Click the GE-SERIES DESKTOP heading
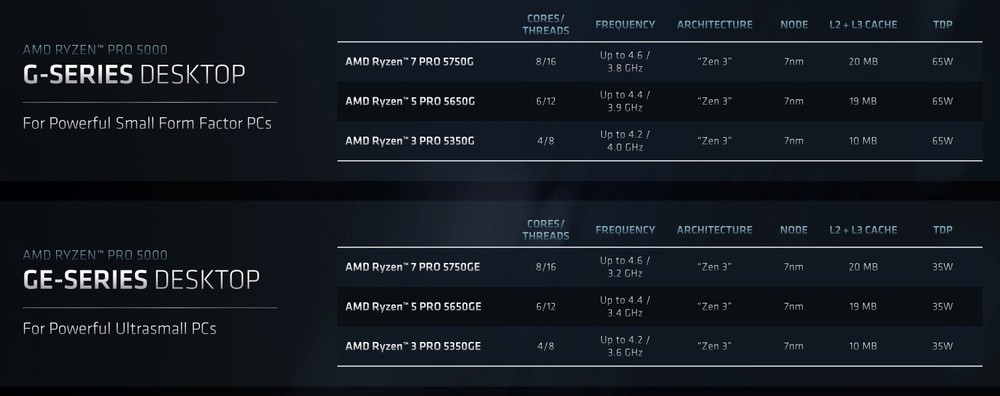This screenshot has height=396, width=1000. (x=141, y=280)
